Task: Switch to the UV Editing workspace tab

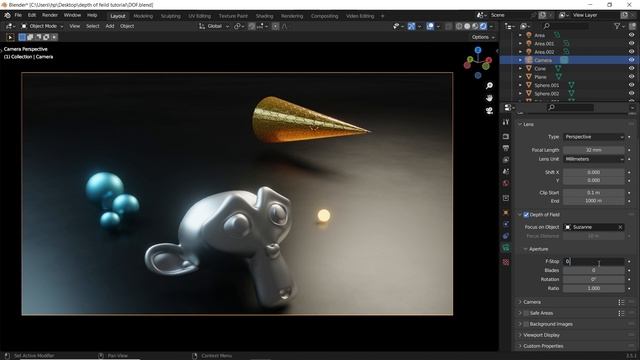Action: coord(200,16)
